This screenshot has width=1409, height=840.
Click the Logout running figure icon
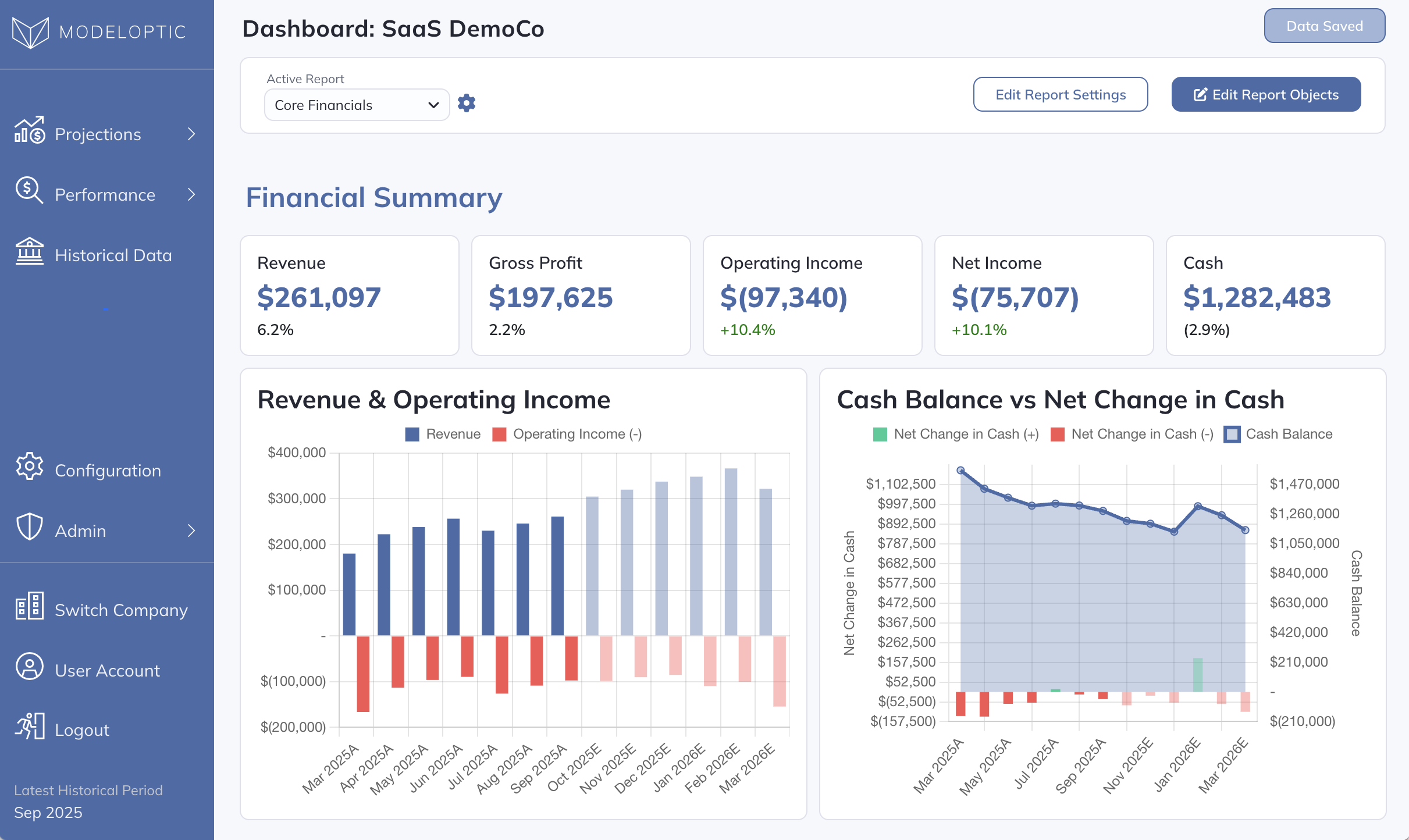tap(29, 725)
